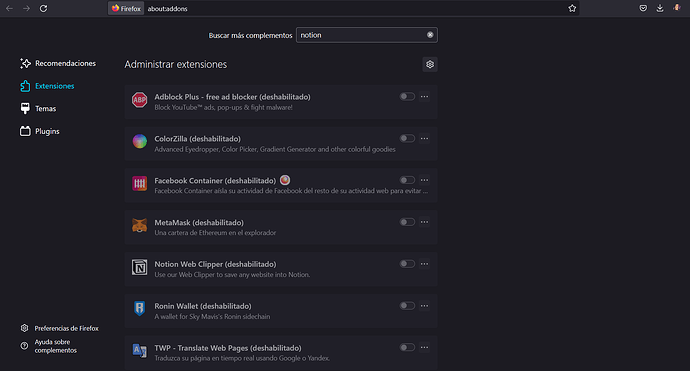This screenshot has width=690, height=371.
Task: Enable the Adblock Plus extension toggle
Action: 407,96
